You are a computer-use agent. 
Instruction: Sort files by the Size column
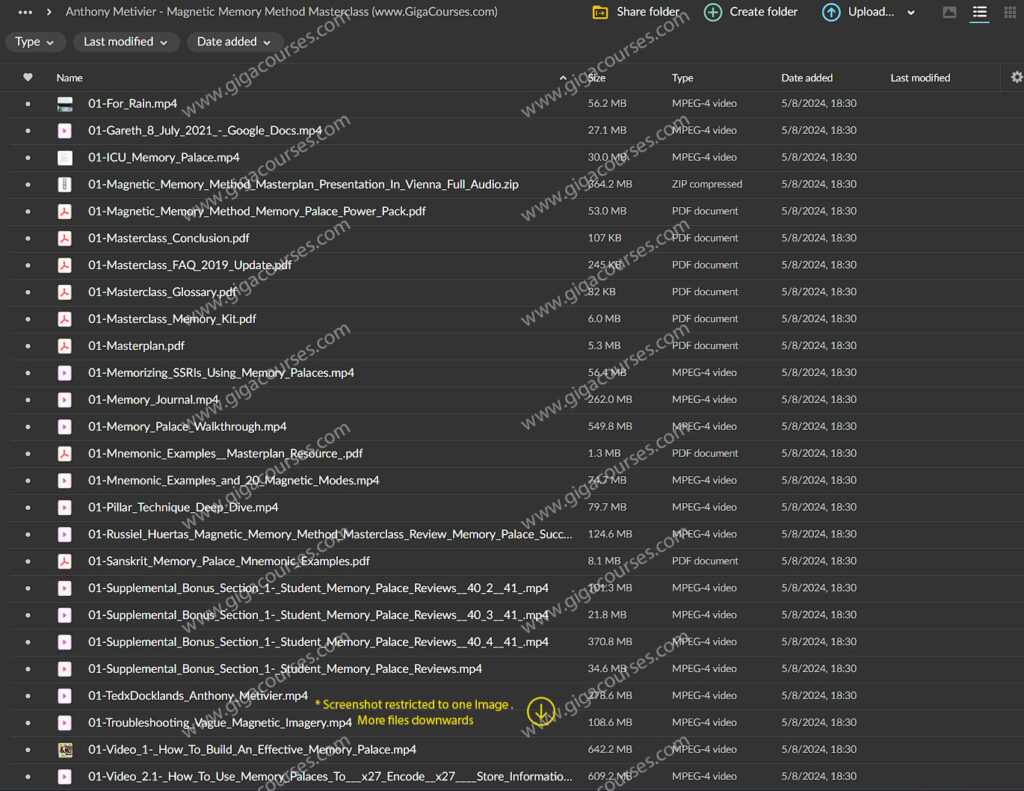(x=597, y=78)
